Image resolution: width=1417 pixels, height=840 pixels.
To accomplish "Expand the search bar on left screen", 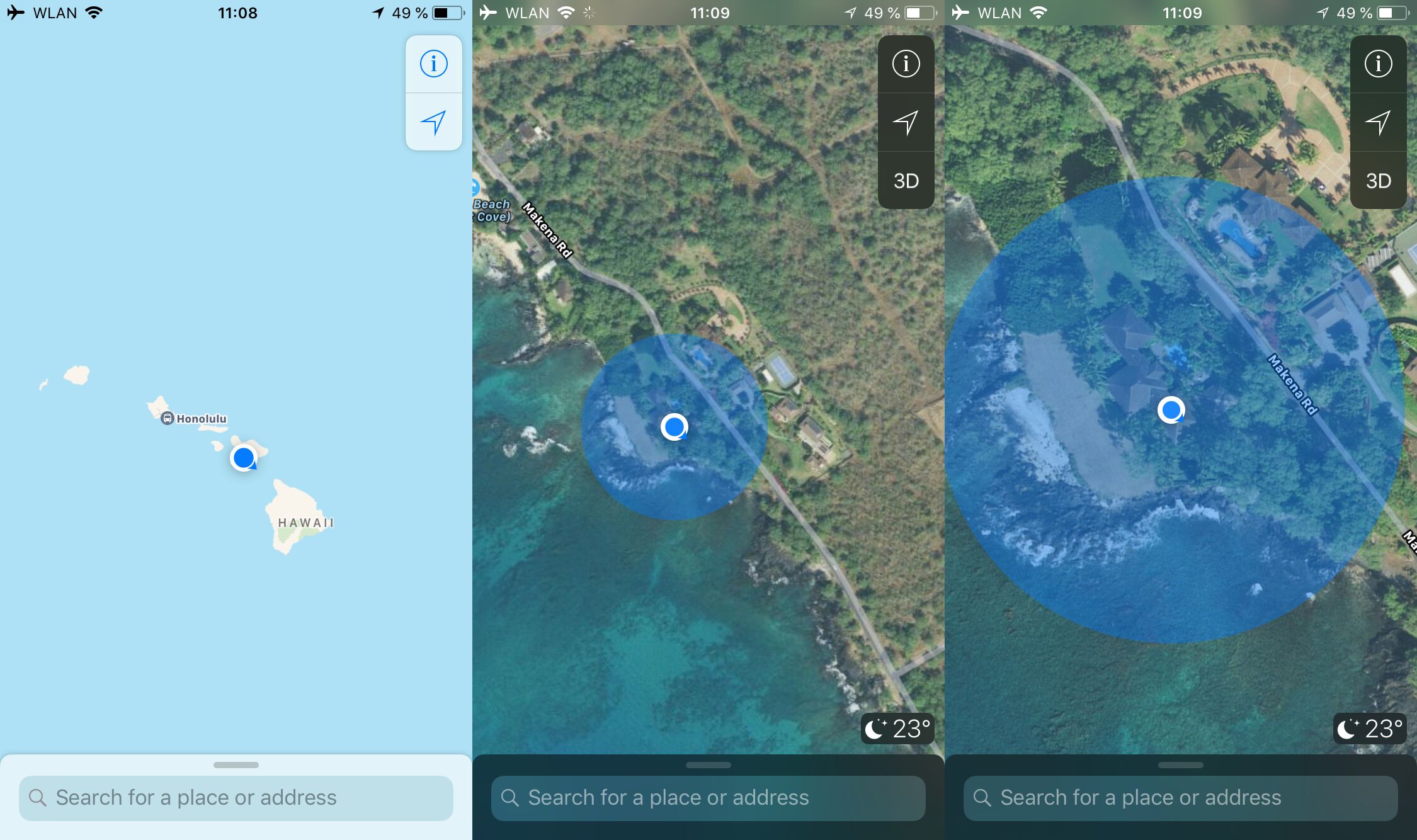I will [236, 797].
